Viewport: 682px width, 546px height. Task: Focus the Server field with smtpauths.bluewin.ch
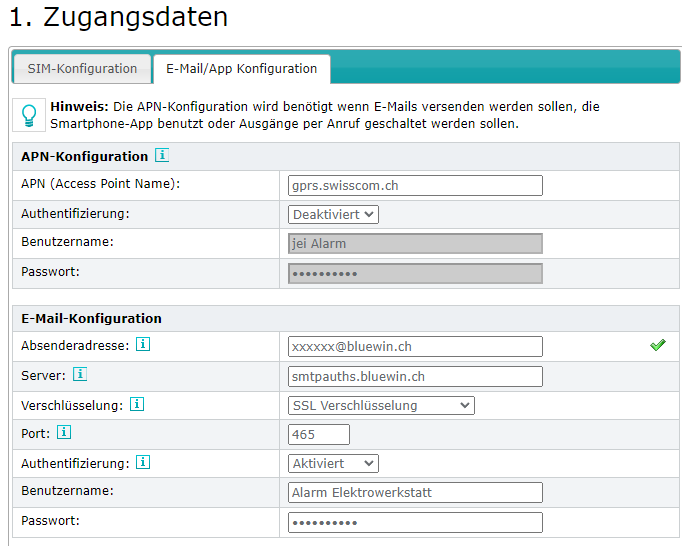pyautogui.click(x=415, y=376)
